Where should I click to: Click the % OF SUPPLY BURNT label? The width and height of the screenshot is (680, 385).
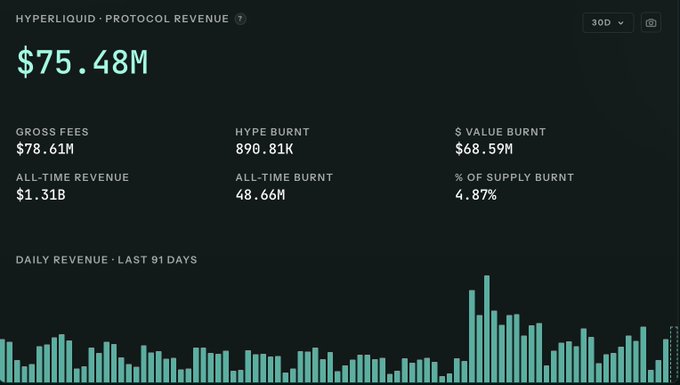click(515, 177)
